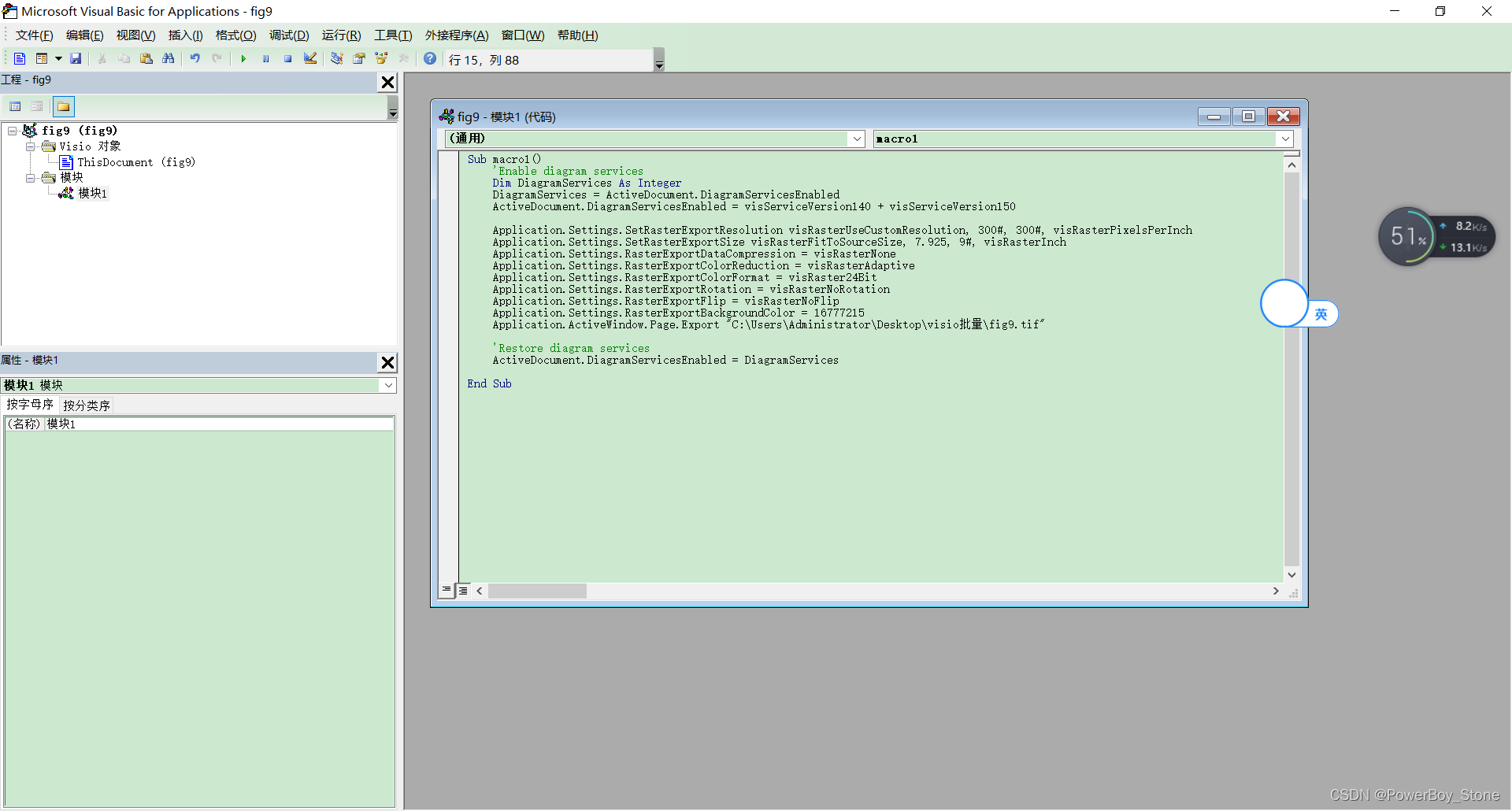The width and height of the screenshot is (1512, 811).
Task: Toggle Design Mode icon
Action: (309, 59)
